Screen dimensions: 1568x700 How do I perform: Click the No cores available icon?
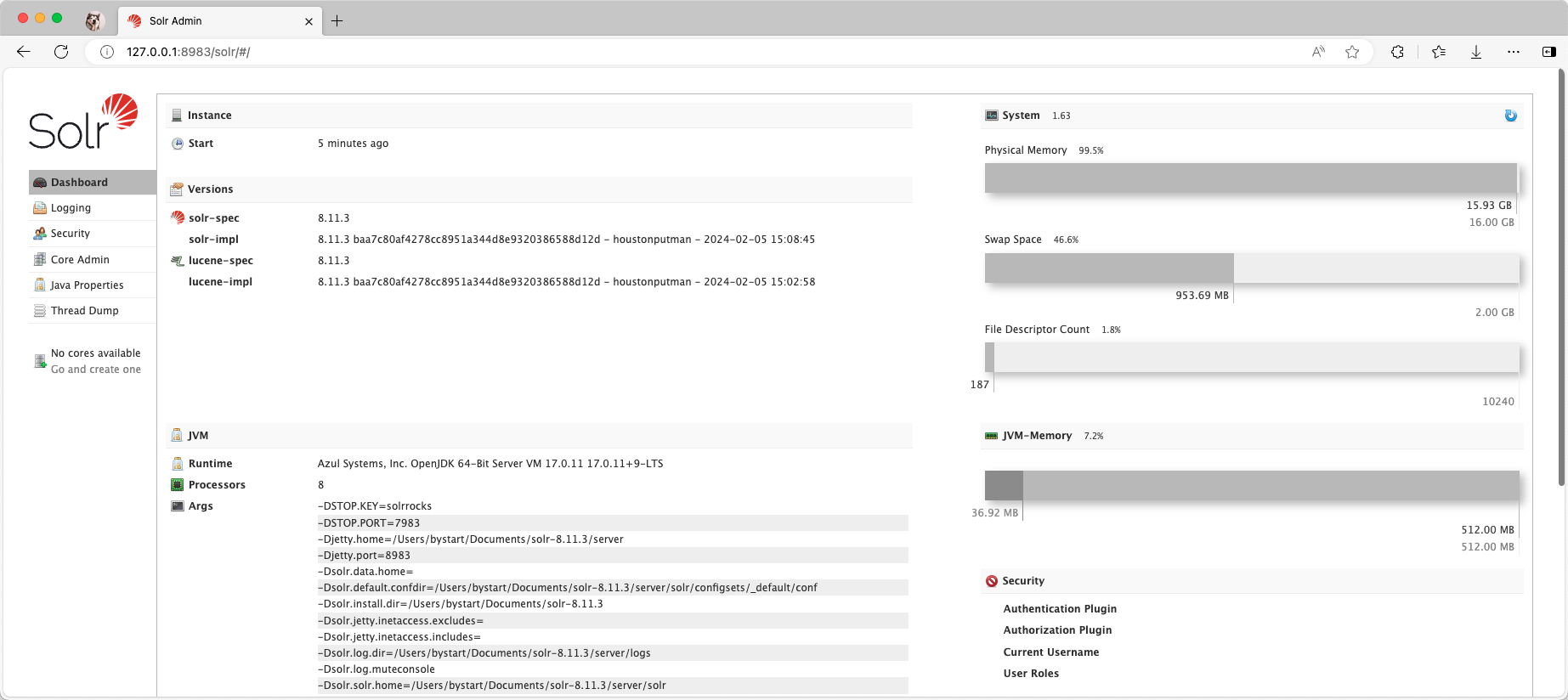pyautogui.click(x=40, y=361)
